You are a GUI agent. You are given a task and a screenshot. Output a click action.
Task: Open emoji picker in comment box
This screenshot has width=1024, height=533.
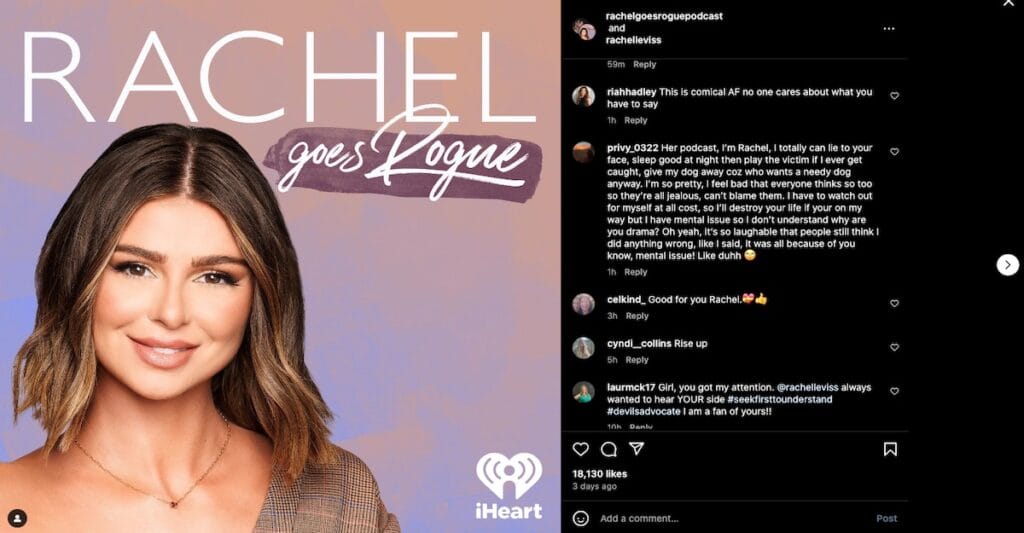tap(581, 518)
